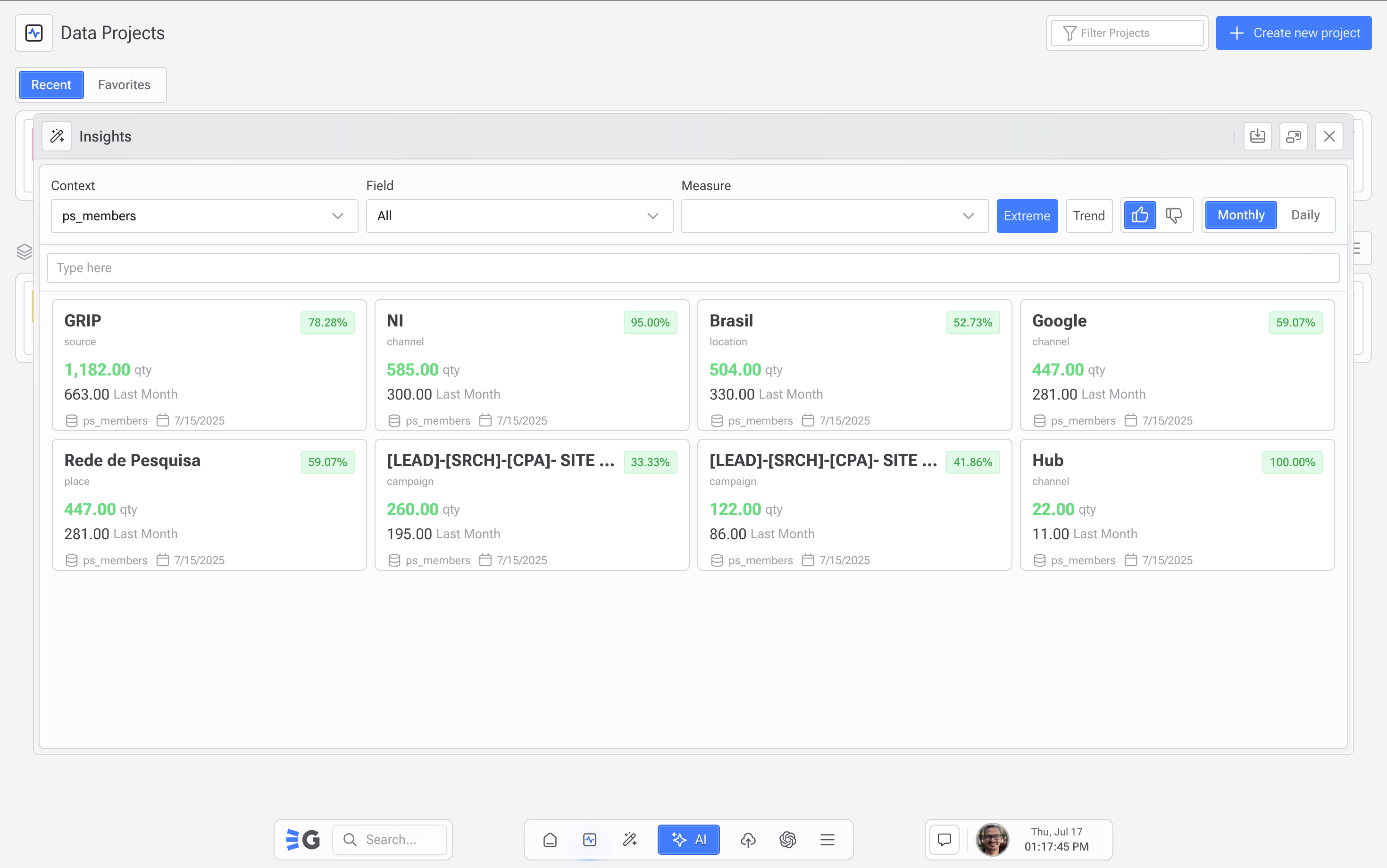Activate the AI button in the dock
Image resolution: width=1387 pixels, height=868 pixels.
688,840
